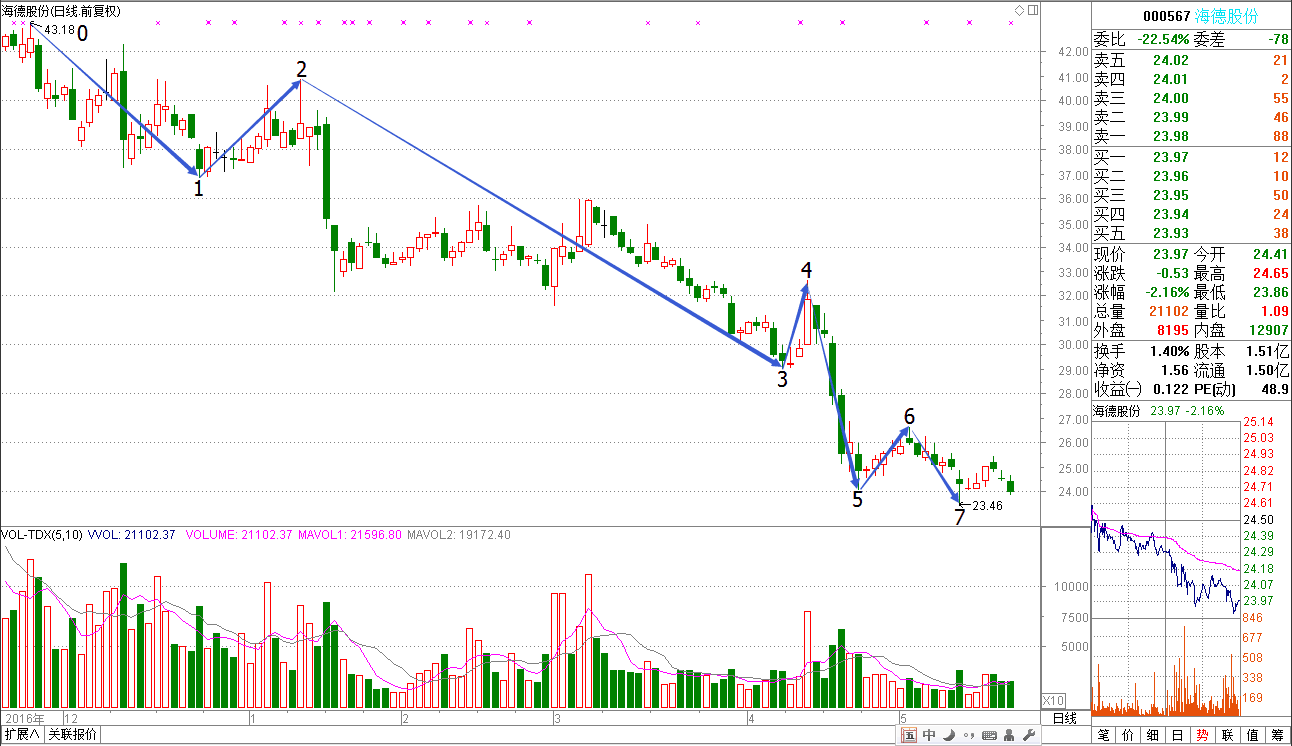Click the 2016年 date label on time axis
The height and width of the screenshot is (746, 1292).
(25, 718)
